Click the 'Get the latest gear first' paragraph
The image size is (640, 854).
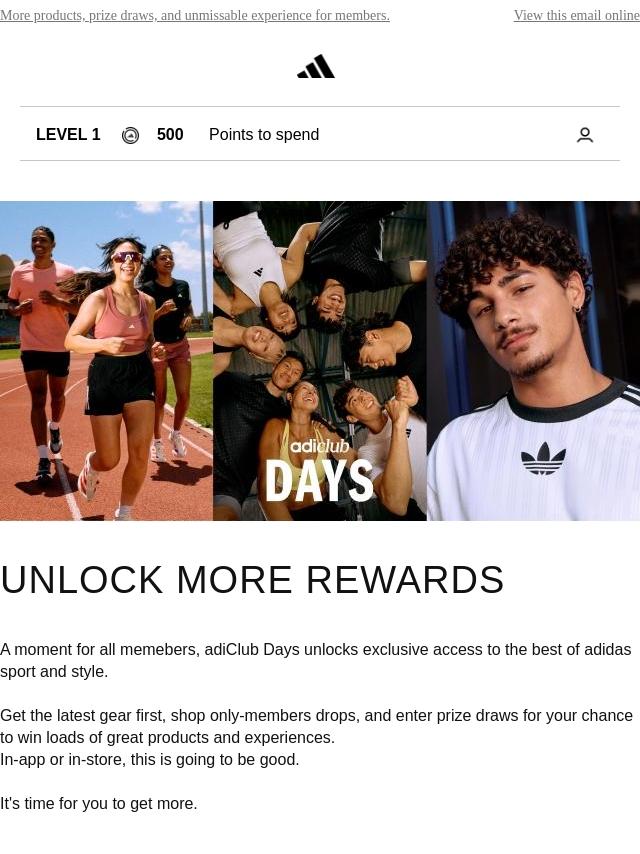click(x=316, y=726)
